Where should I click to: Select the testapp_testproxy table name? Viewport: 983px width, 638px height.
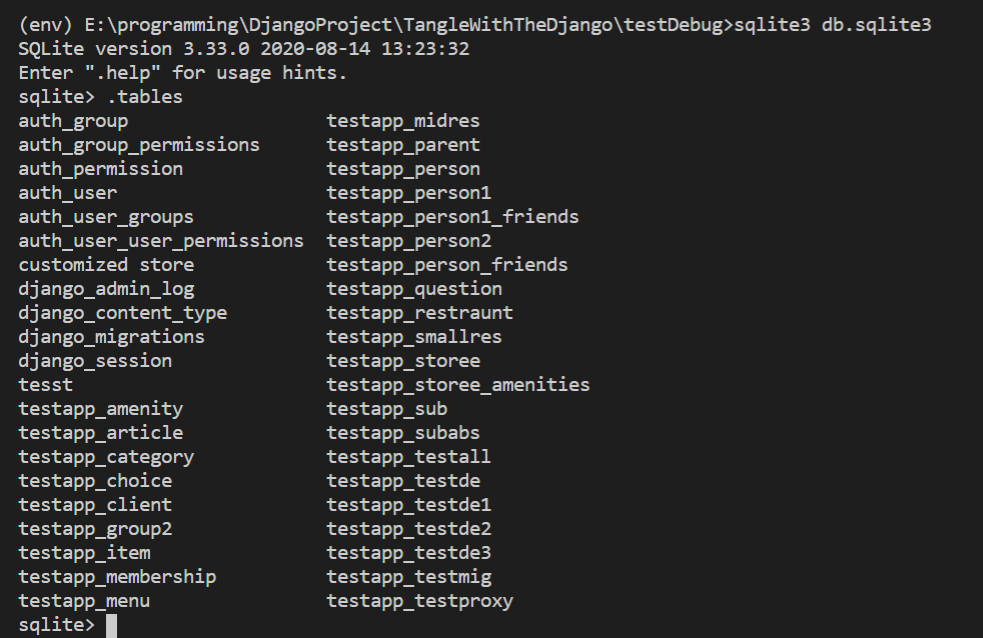420,601
